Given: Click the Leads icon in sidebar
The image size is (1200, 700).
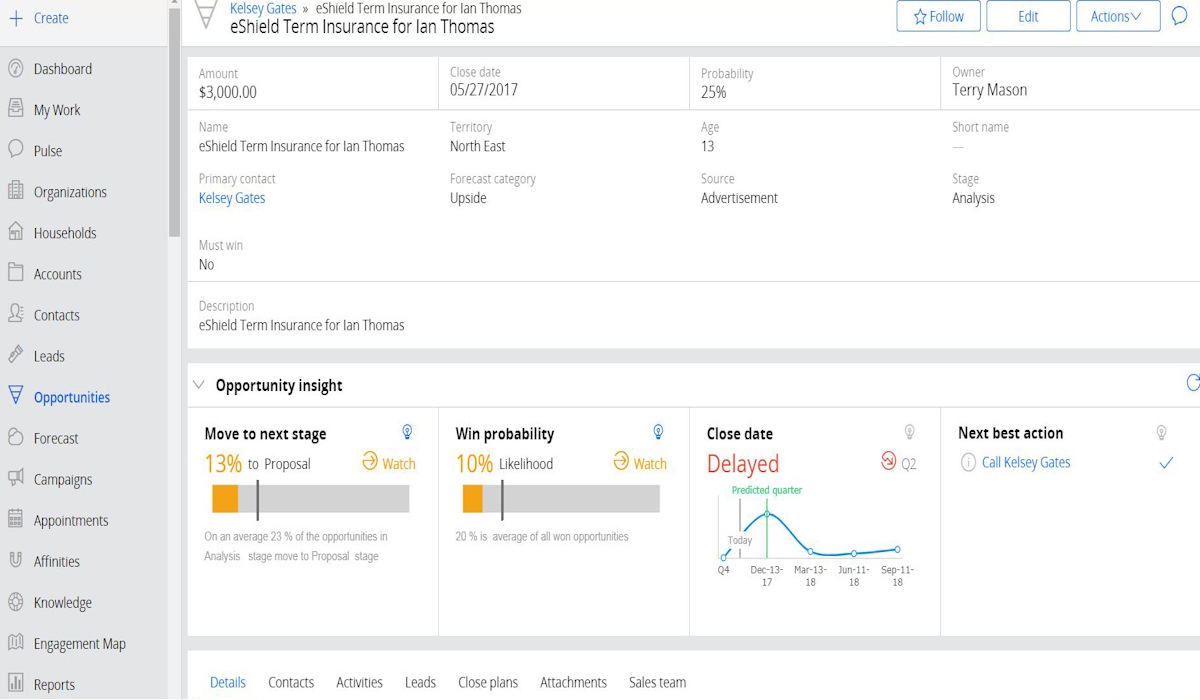Looking at the screenshot, I should [x=15, y=355].
